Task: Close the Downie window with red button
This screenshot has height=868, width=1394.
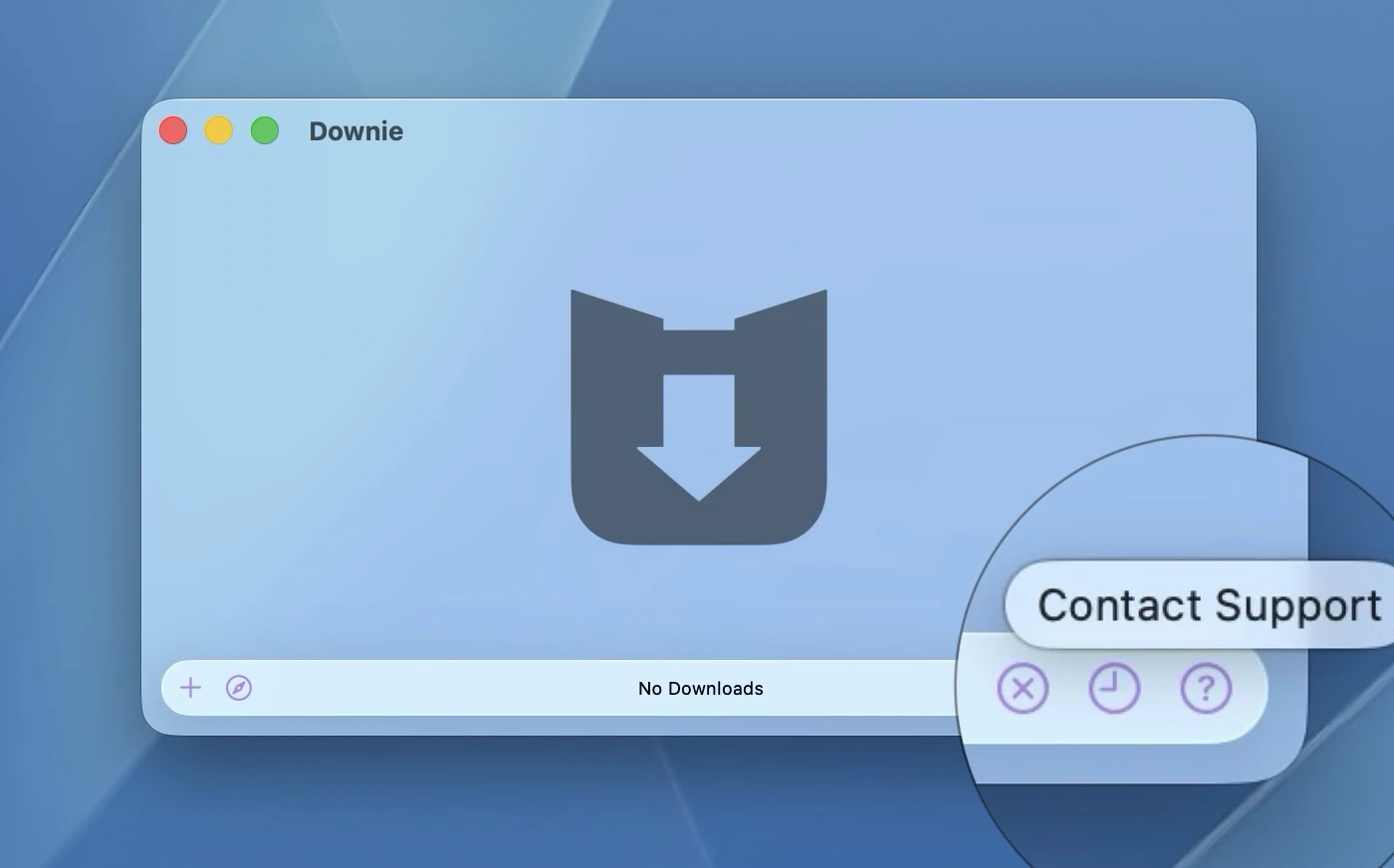Action: pos(173,130)
